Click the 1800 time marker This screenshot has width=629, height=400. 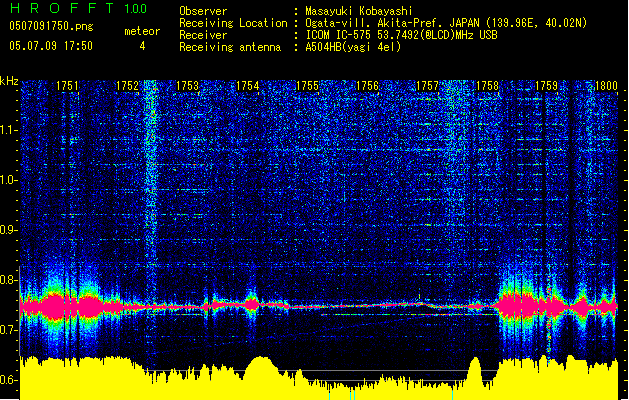click(x=606, y=86)
